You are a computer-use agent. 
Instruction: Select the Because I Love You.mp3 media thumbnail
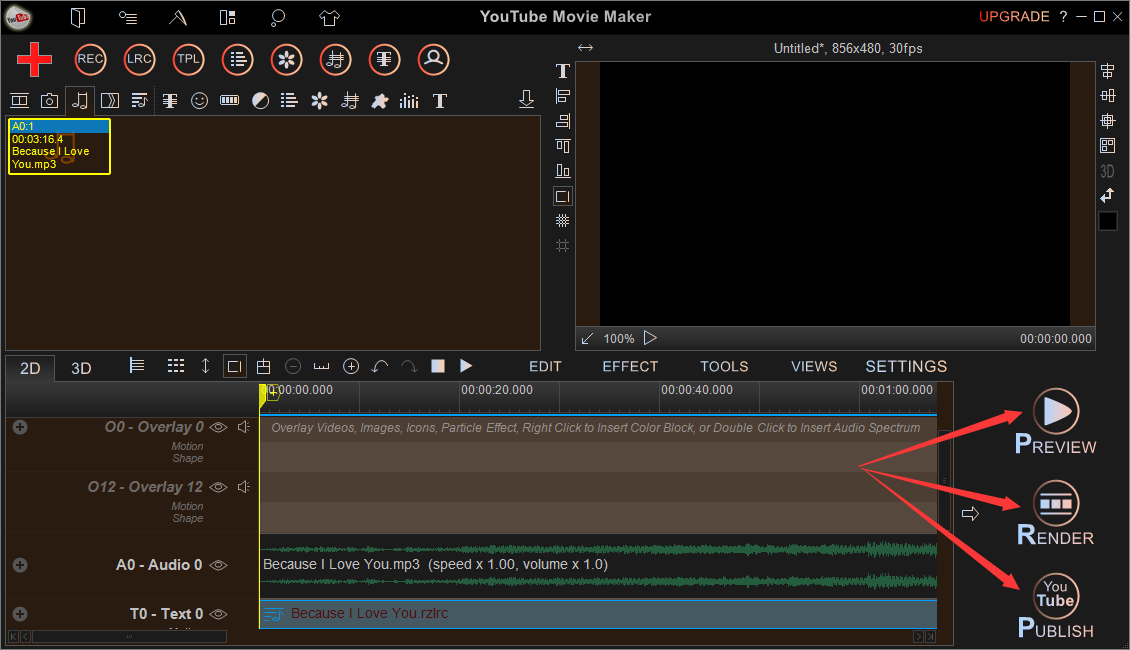click(59, 146)
